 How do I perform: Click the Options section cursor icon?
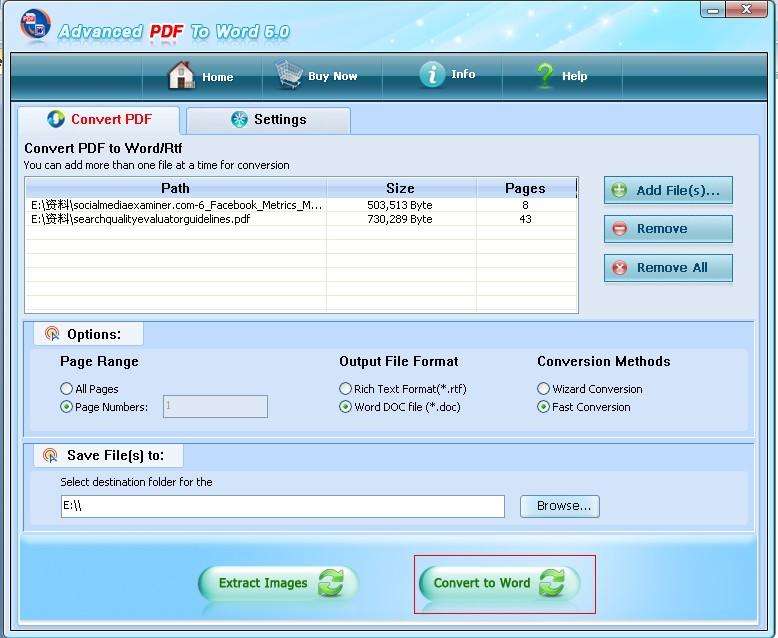click(52, 333)
